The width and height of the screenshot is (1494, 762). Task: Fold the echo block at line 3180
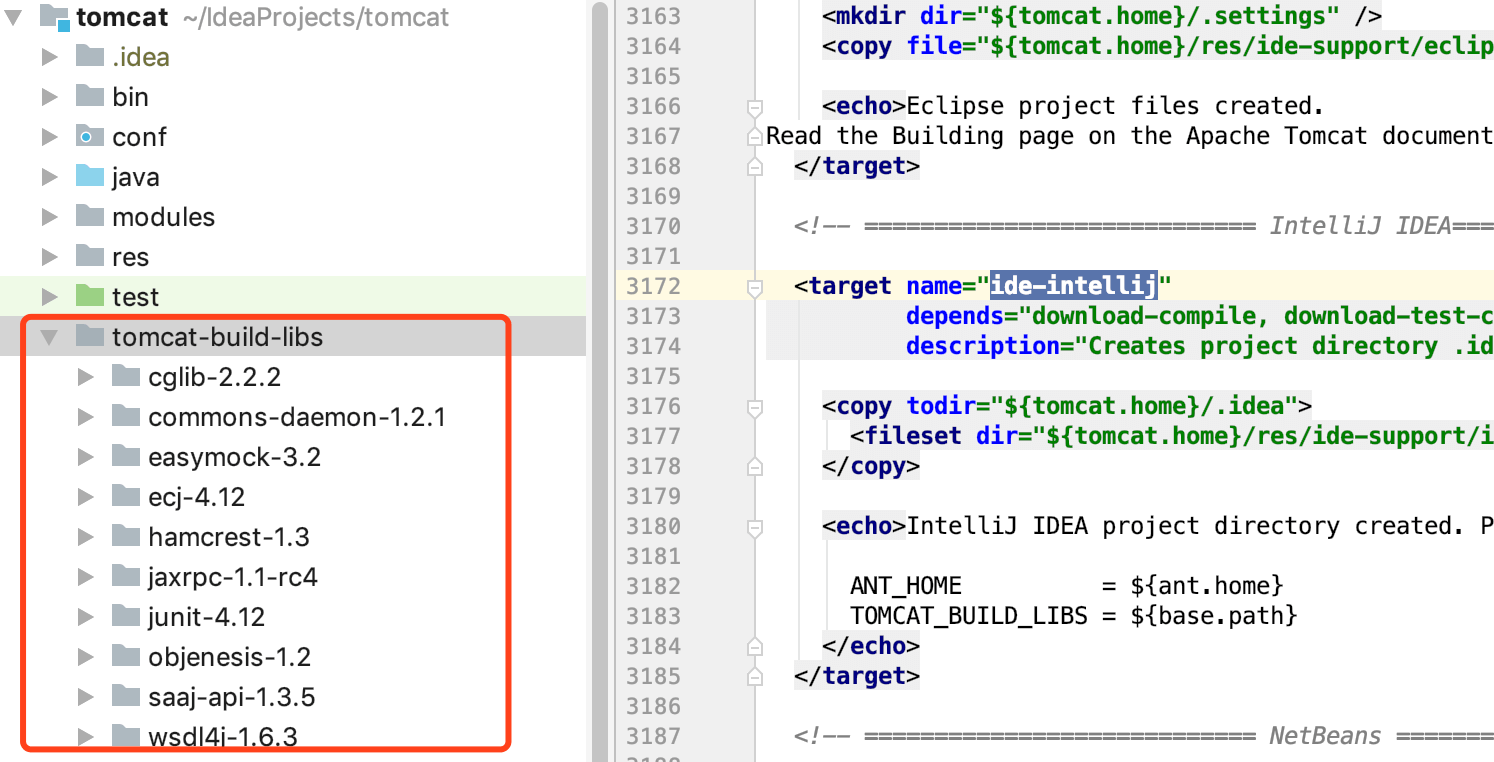point(755,526)
